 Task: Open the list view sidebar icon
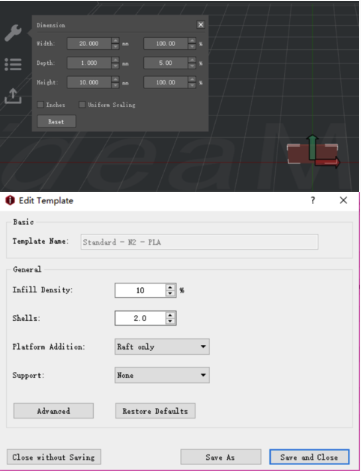click(x=13, y=64)
